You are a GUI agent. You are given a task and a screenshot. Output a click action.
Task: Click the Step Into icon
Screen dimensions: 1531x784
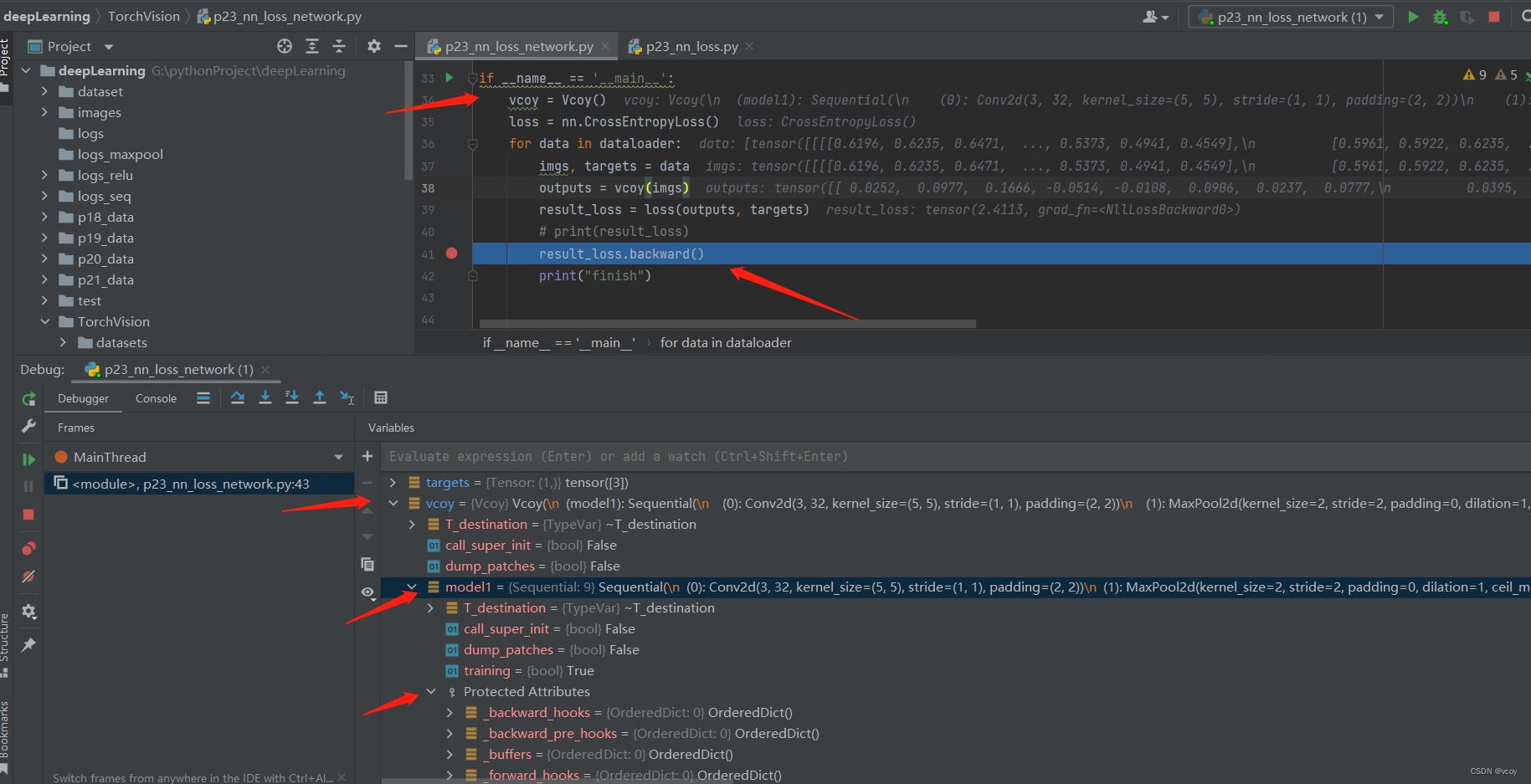[x=265, y=397]
